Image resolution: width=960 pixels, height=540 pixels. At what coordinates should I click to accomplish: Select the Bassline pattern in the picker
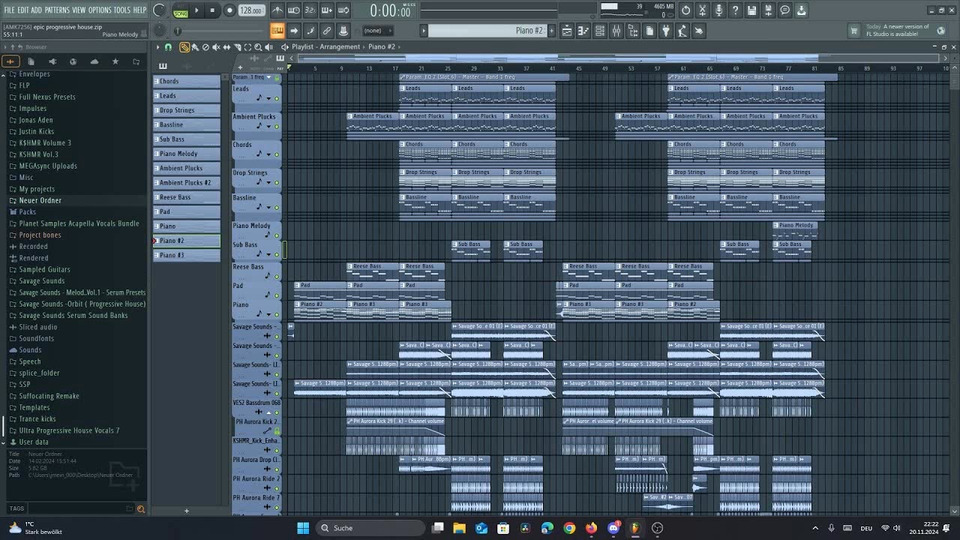(187, 125)
